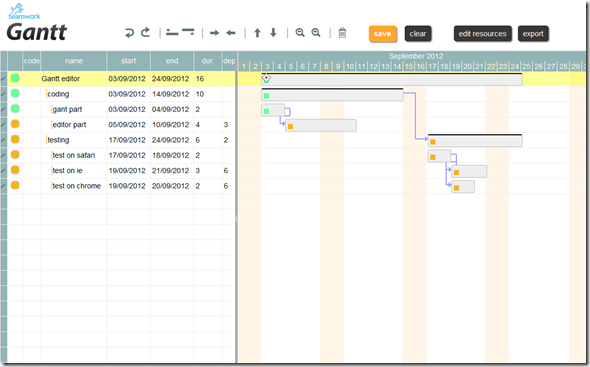Insert a task above using toolbar icon
The height and width of the screenshot is (367, 590).
coord(172,33)
